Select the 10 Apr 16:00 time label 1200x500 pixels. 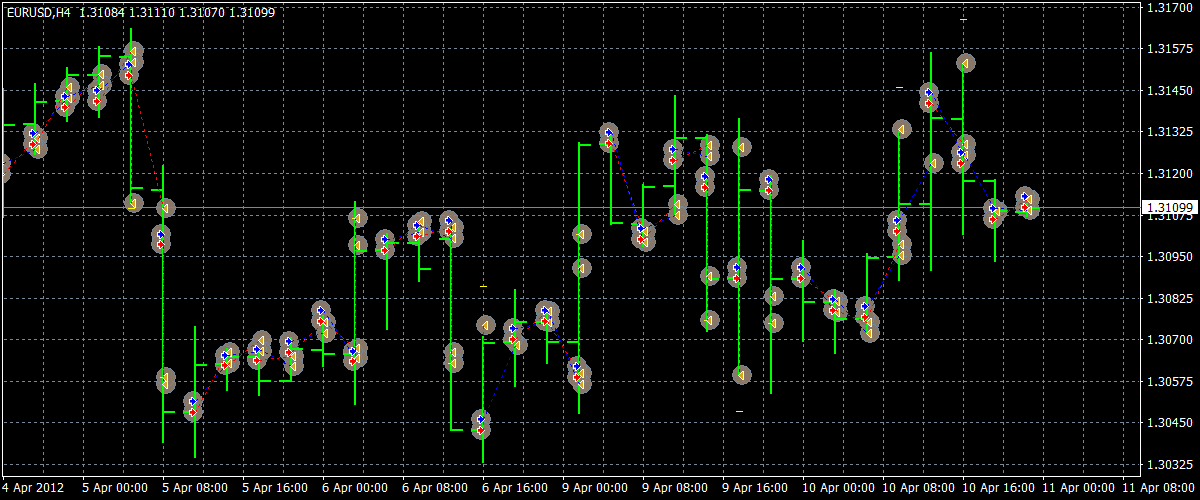(995, 488)
